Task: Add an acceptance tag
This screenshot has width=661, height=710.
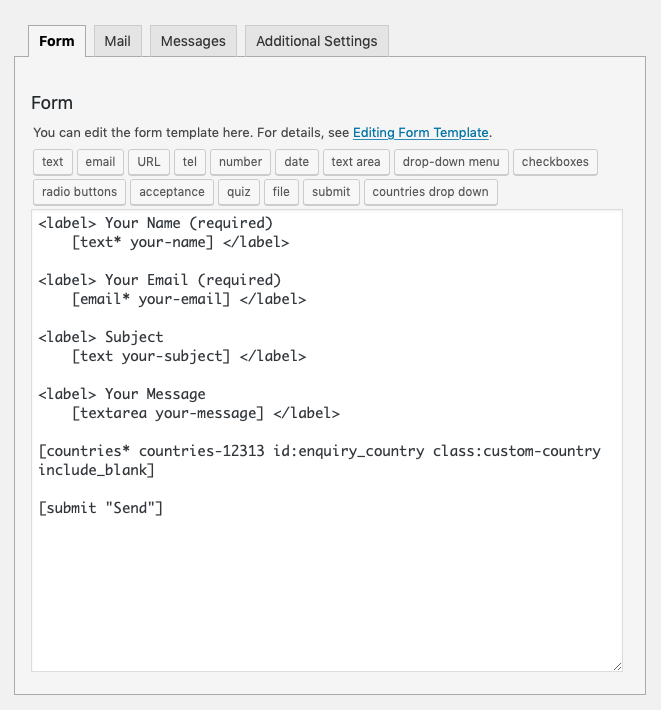Action: (172, 192)
